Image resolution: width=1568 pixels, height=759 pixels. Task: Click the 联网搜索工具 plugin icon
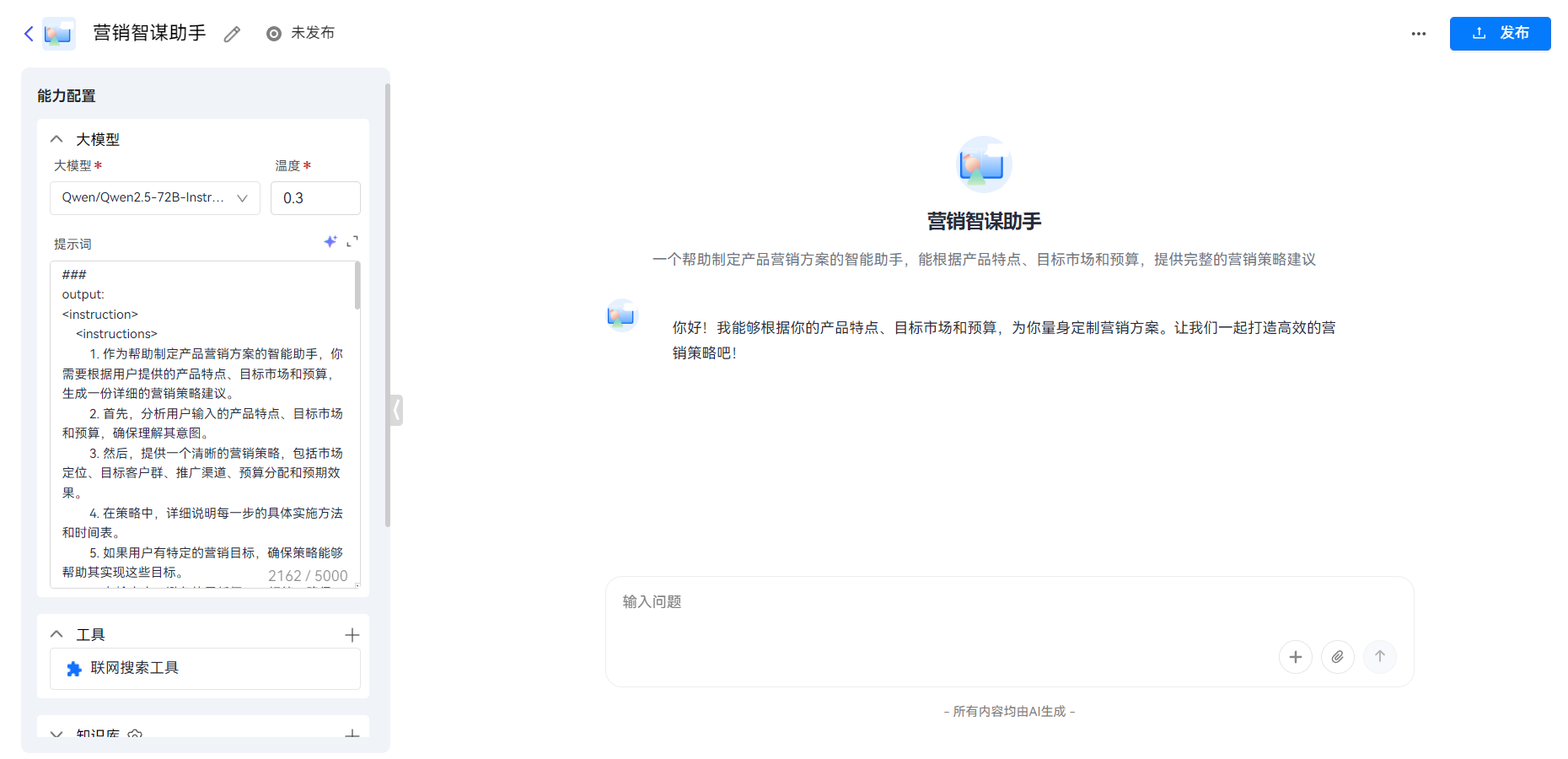click(72, 668)
